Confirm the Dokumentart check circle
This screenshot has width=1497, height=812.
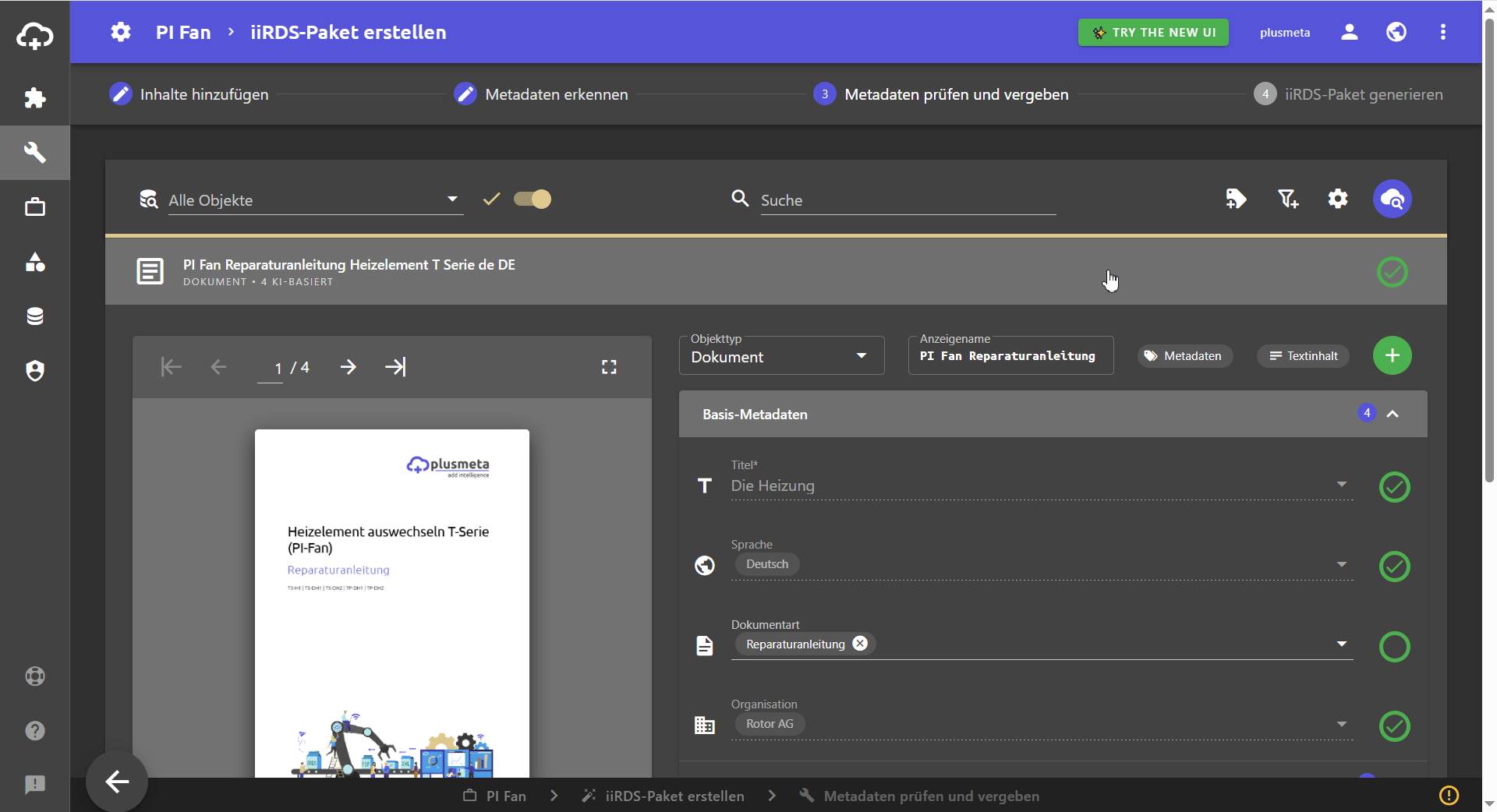1394,647
